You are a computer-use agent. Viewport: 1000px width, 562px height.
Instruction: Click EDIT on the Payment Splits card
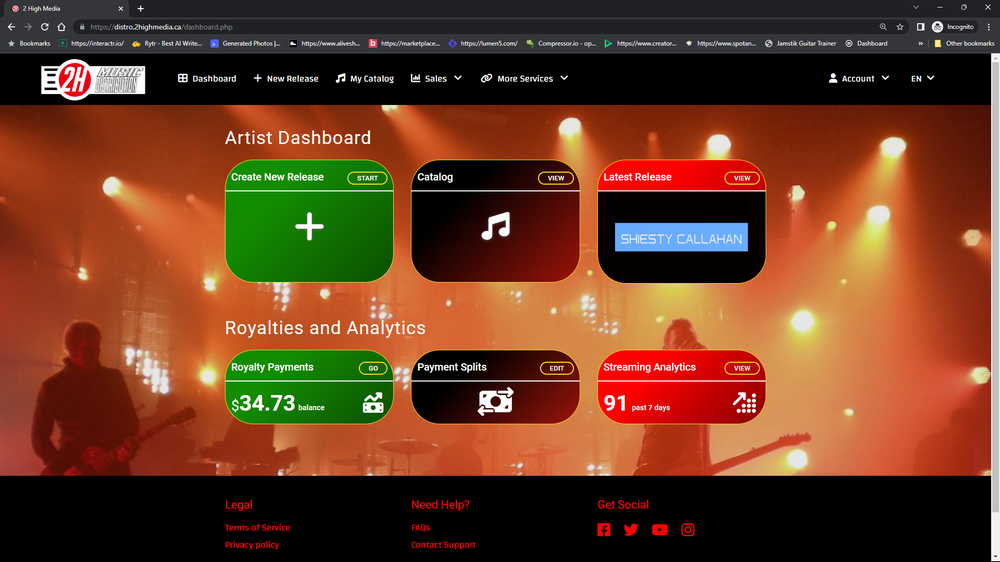point(557,368)
